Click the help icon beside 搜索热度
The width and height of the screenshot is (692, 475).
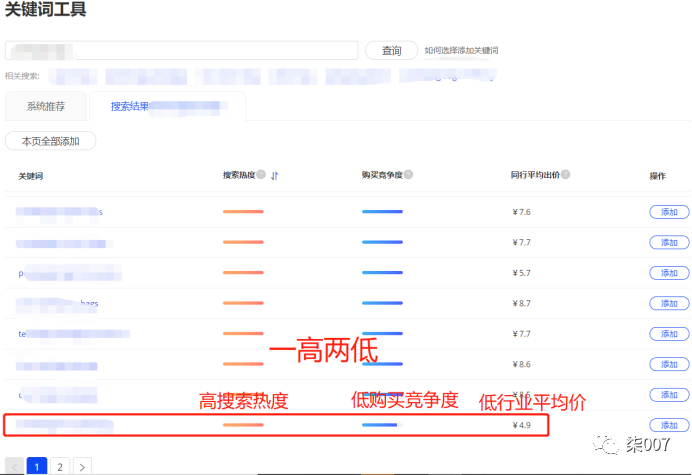[x=261, y=175]
